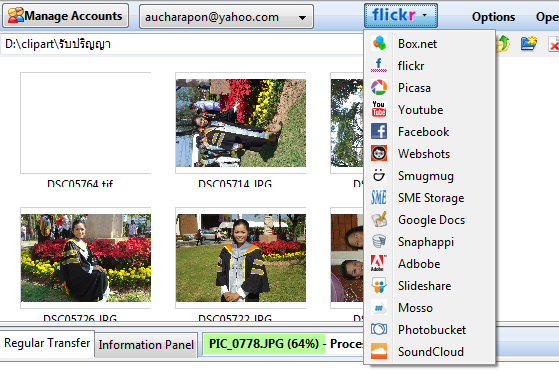The width and height of the screenshot is (559, 371).
Task: Click the Picasa pinwheel icon
Action: (379, 88)
